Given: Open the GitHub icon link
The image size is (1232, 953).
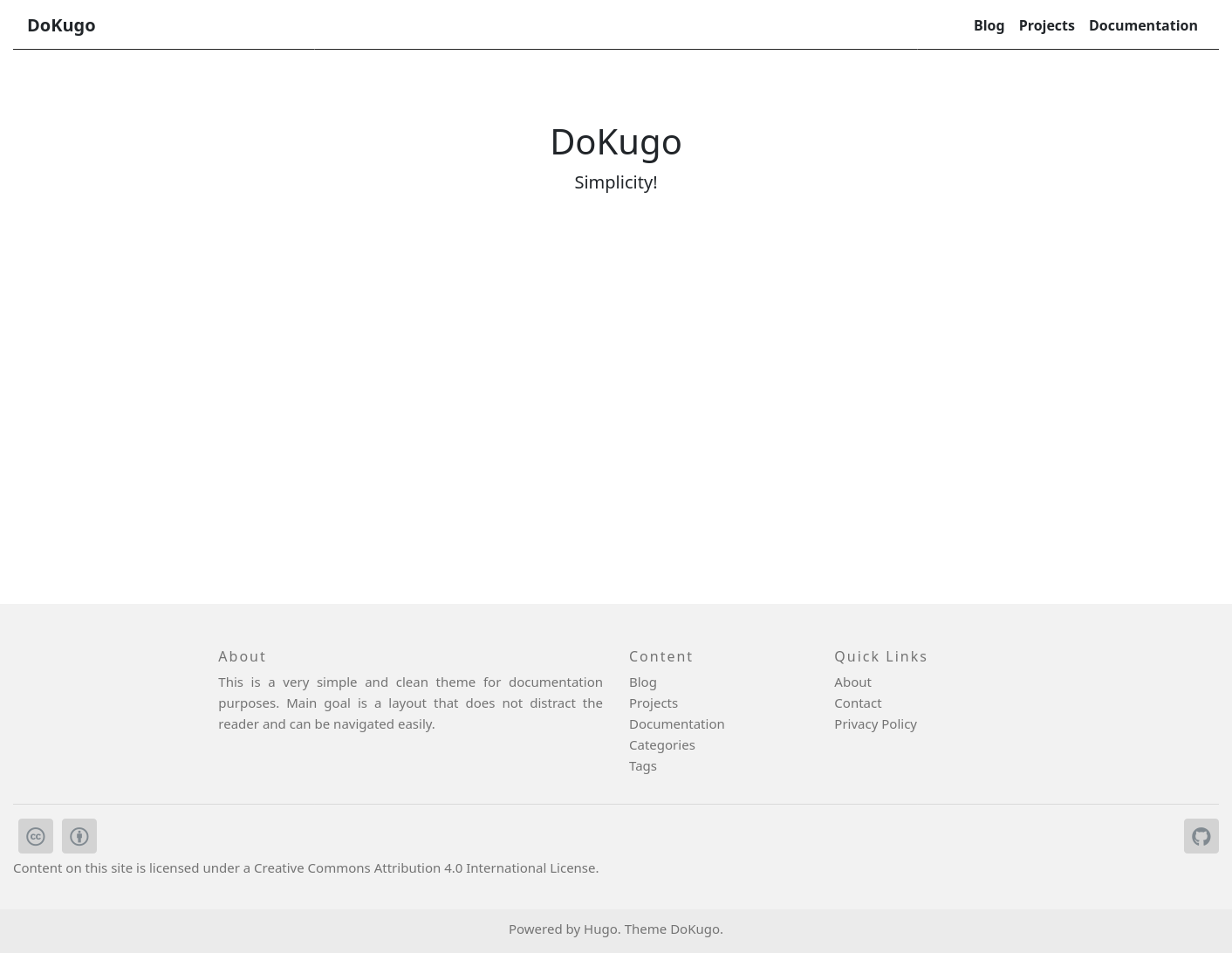Looking at the screenshot, I should pyautogui.click(x=1201, y=836).
